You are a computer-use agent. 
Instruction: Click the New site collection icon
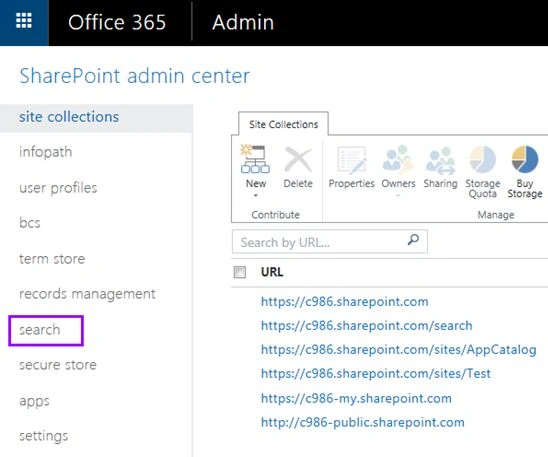tap(255, 159)
